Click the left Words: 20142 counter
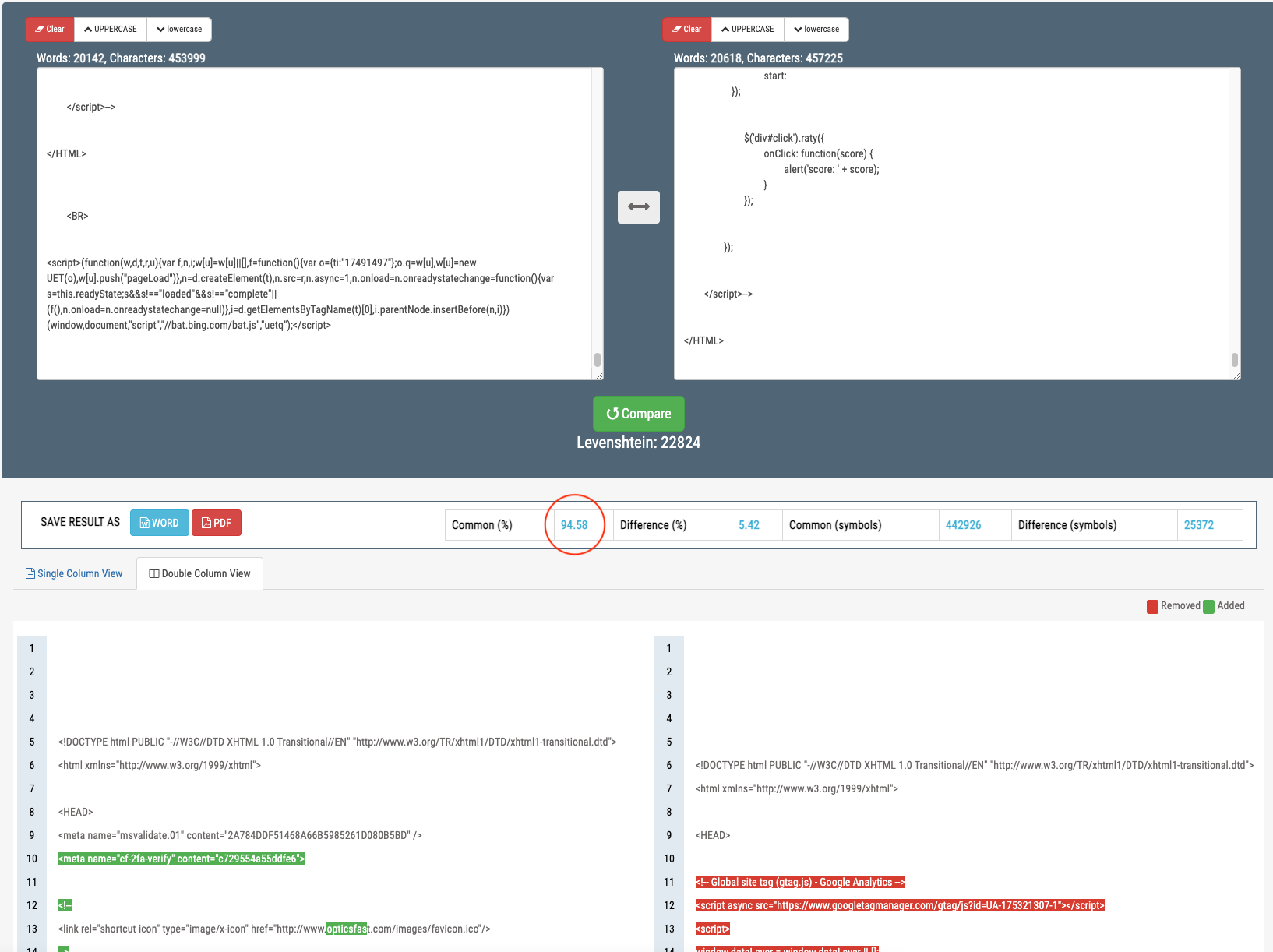 [121, 58]
